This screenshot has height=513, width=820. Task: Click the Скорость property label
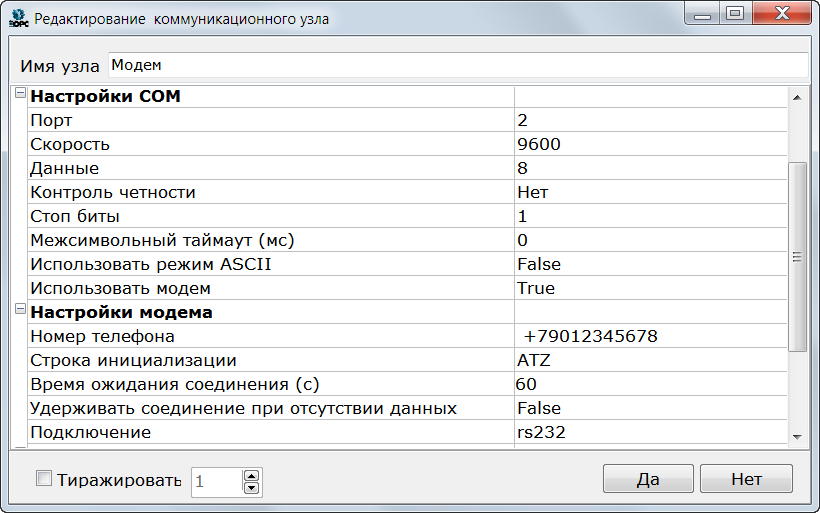[x=70, y=144]
